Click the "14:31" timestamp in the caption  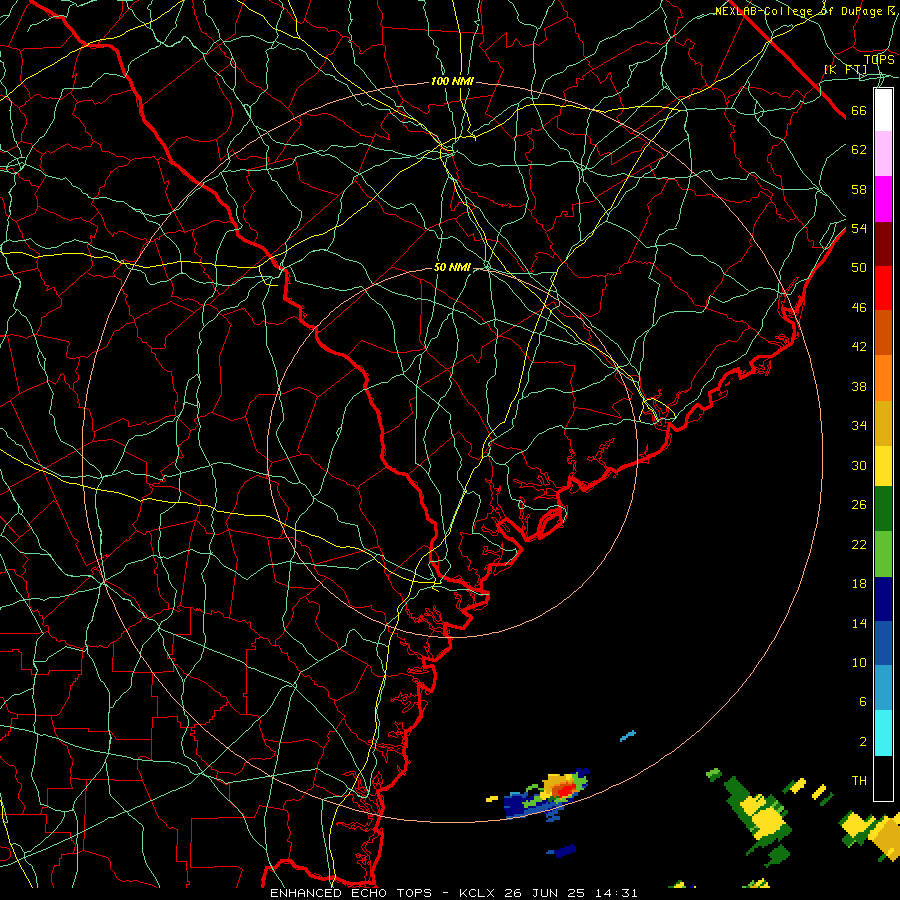[616, 893]
